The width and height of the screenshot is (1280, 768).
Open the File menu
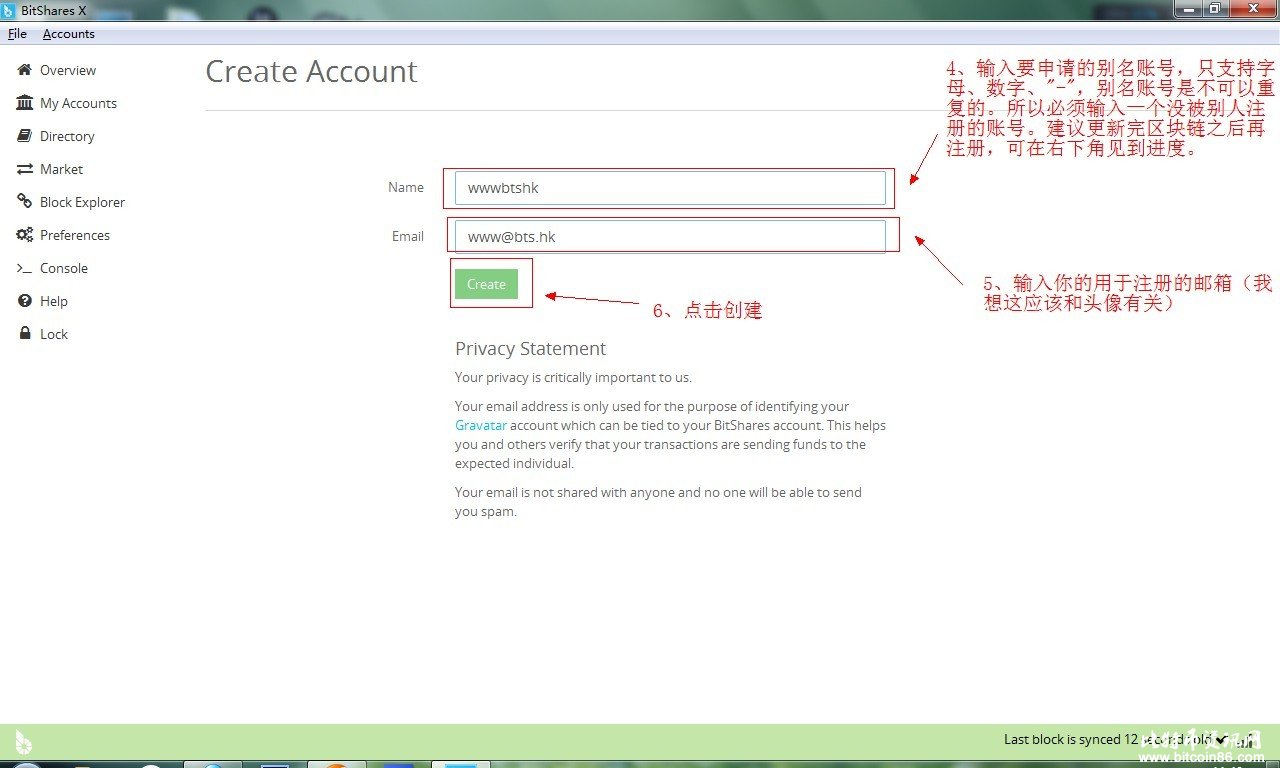(17, 34)
